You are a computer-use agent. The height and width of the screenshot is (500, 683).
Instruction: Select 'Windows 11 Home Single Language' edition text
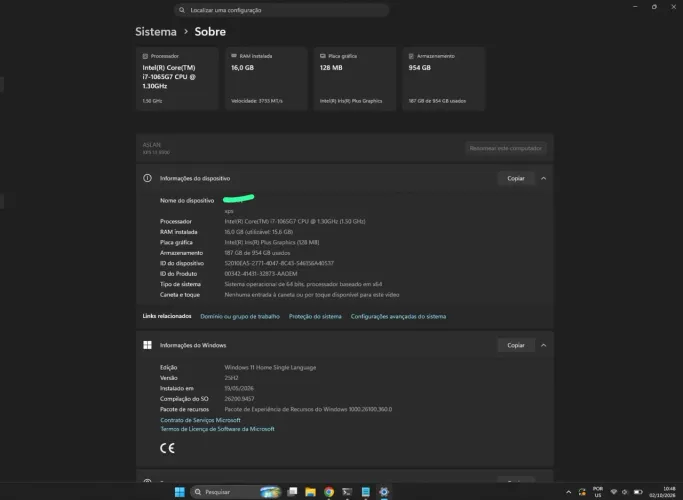pos(270,368)
